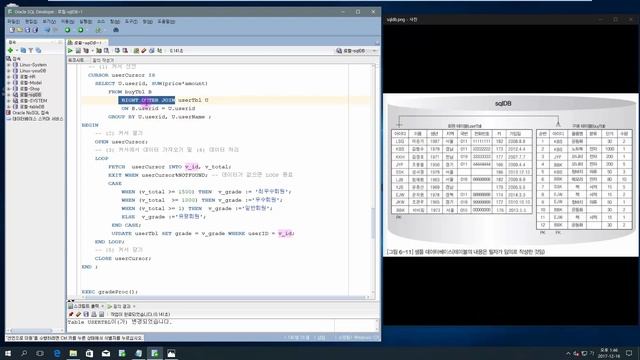Clear the worksheet with the eraser icon

tap(144, 51)
